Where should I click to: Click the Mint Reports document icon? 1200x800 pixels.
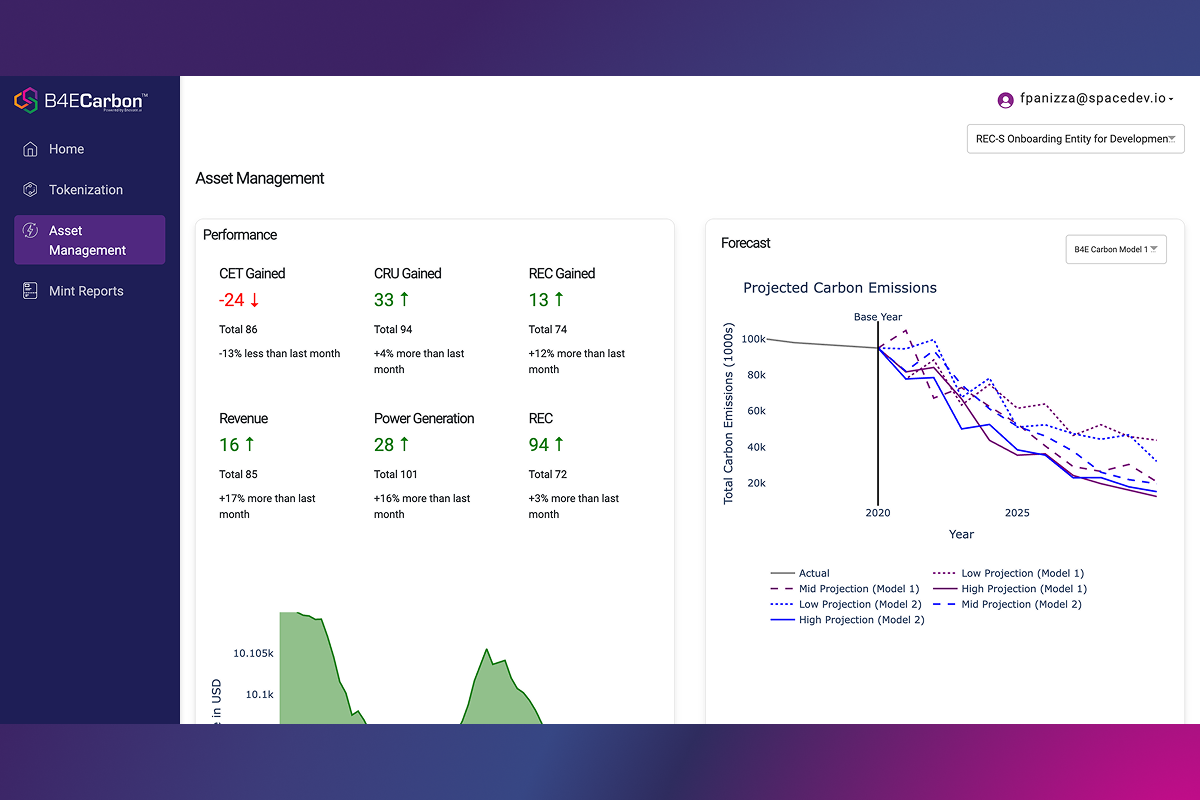pos(30,291)
